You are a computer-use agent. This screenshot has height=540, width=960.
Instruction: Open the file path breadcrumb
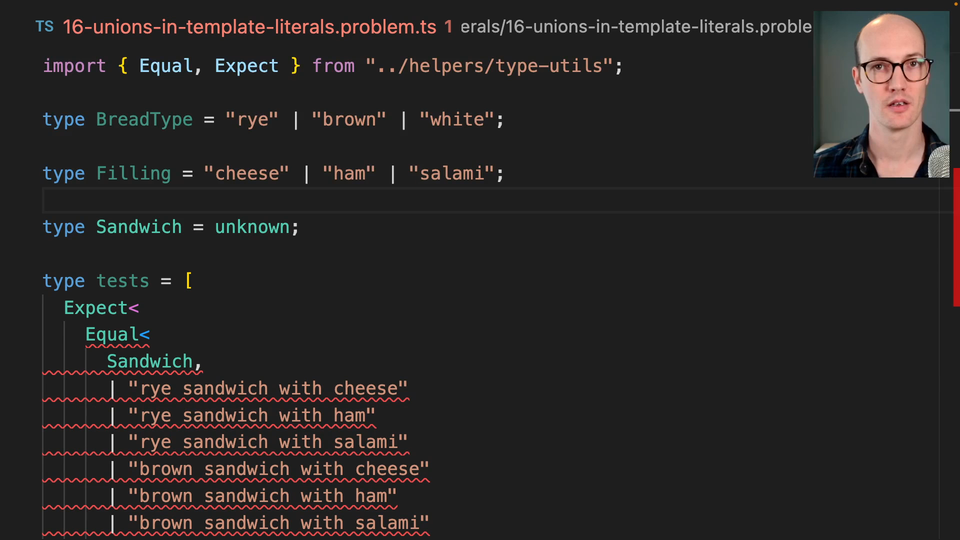click(x=636, y=27)
